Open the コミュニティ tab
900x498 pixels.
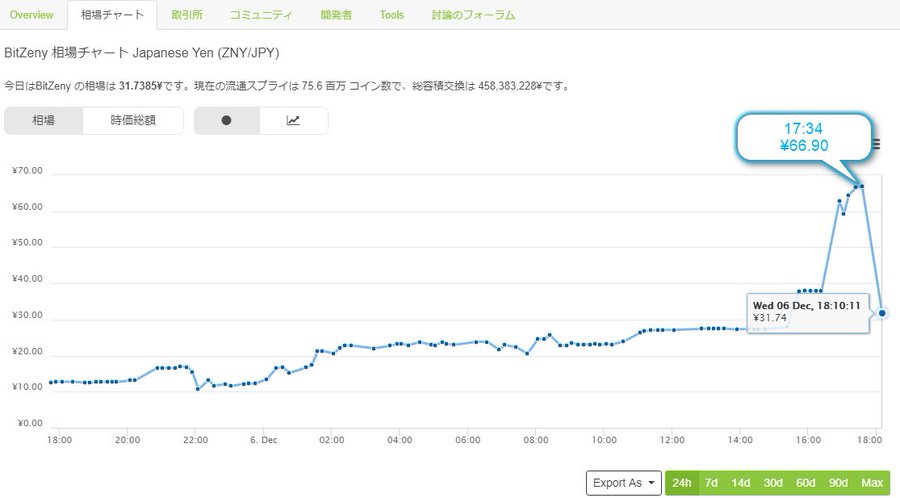click(x=261, y=15)
